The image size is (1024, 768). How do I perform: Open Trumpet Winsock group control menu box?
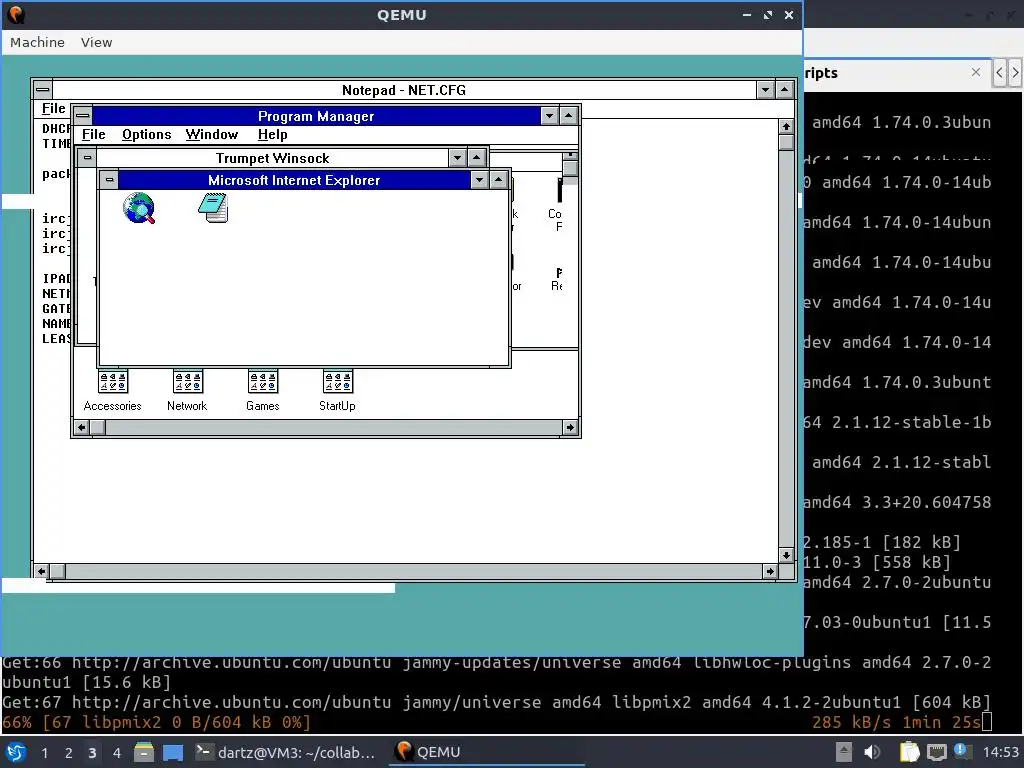tap(87, 158)
